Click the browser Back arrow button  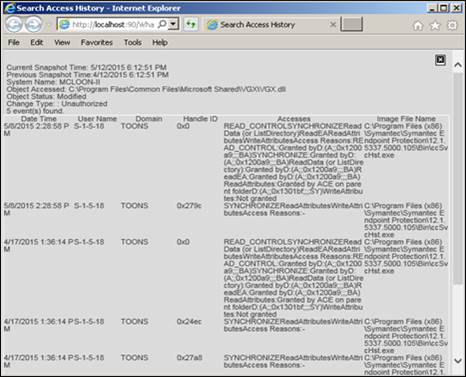(14, 24)
